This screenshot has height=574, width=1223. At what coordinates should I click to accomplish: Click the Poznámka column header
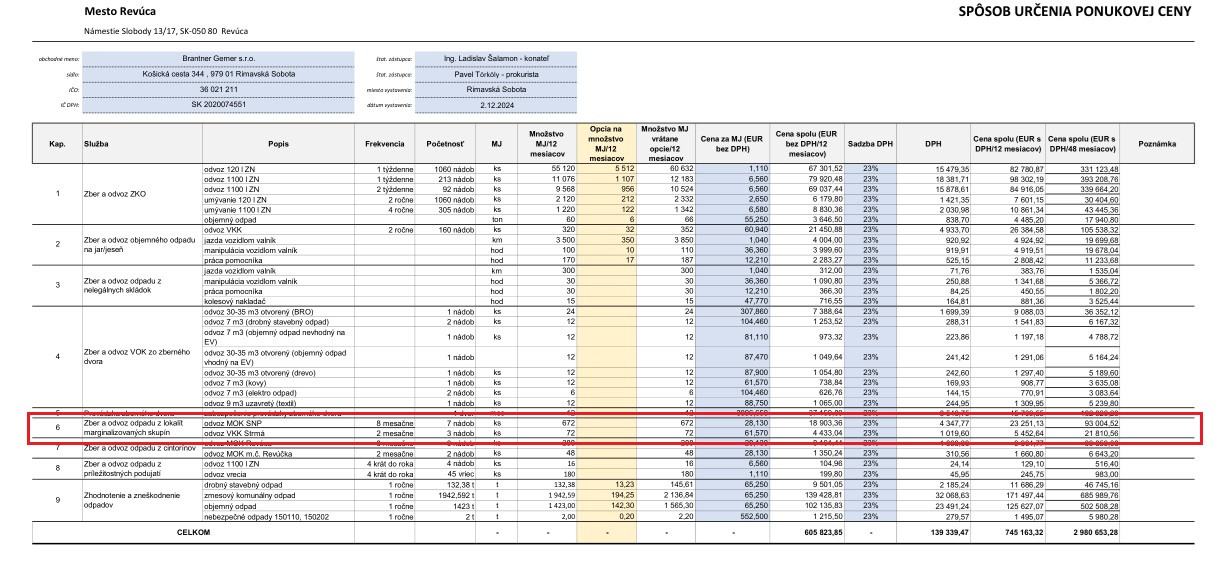[x=1161, y=144]
